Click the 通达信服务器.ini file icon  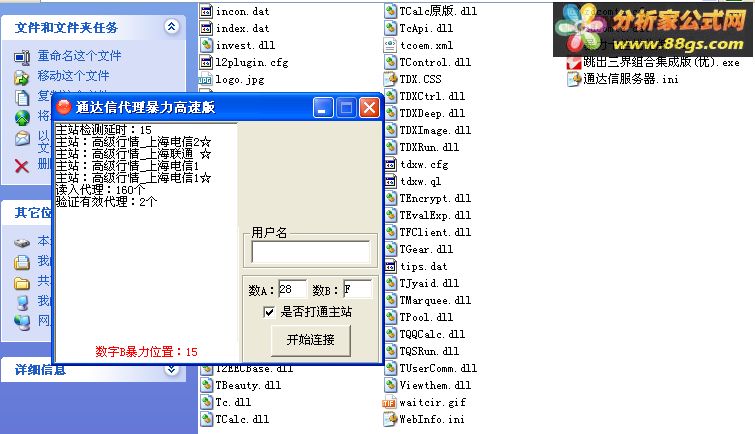(x=573, y=79)
